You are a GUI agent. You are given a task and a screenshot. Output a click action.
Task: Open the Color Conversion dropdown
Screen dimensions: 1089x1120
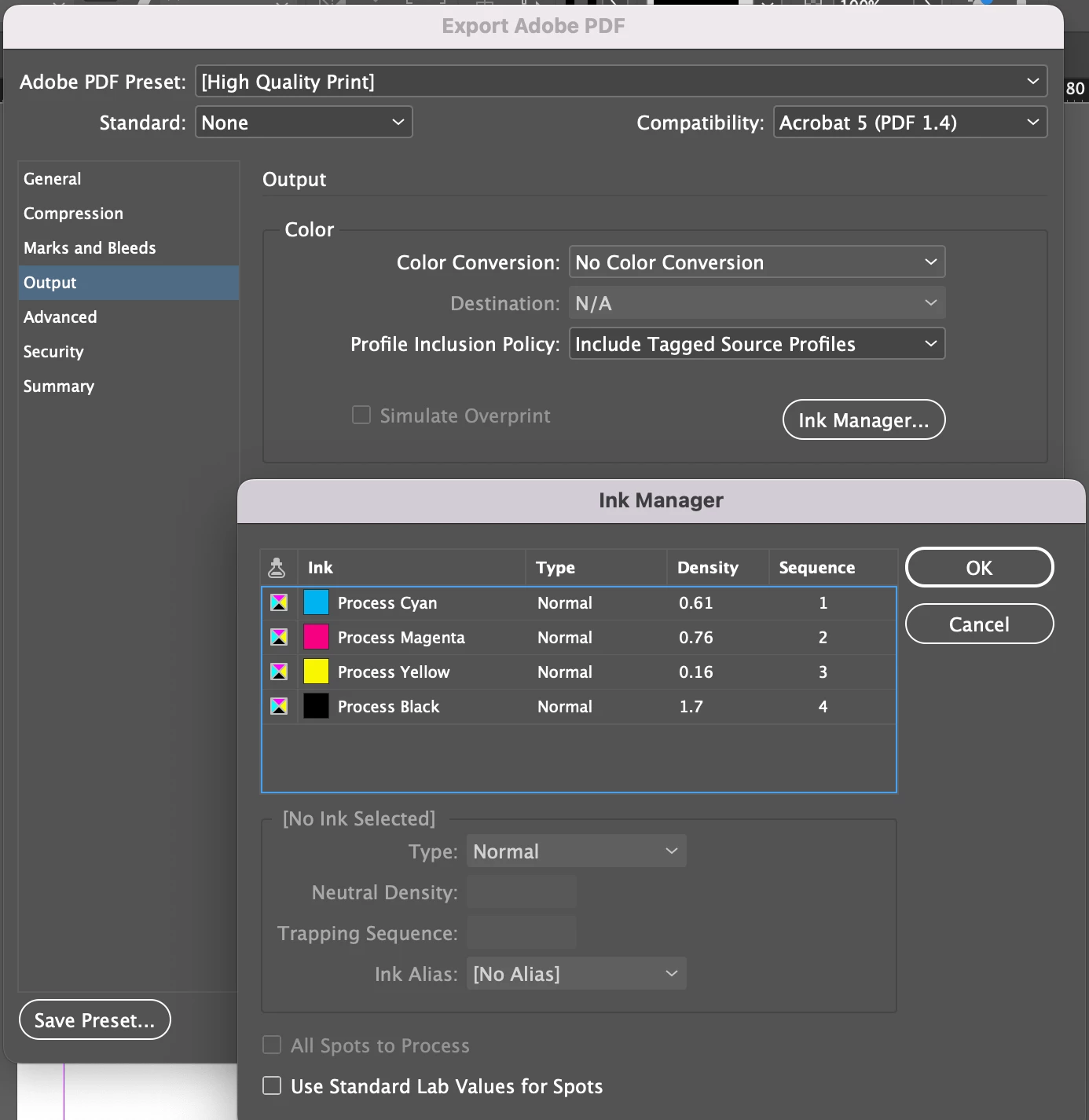click(757, 262)
